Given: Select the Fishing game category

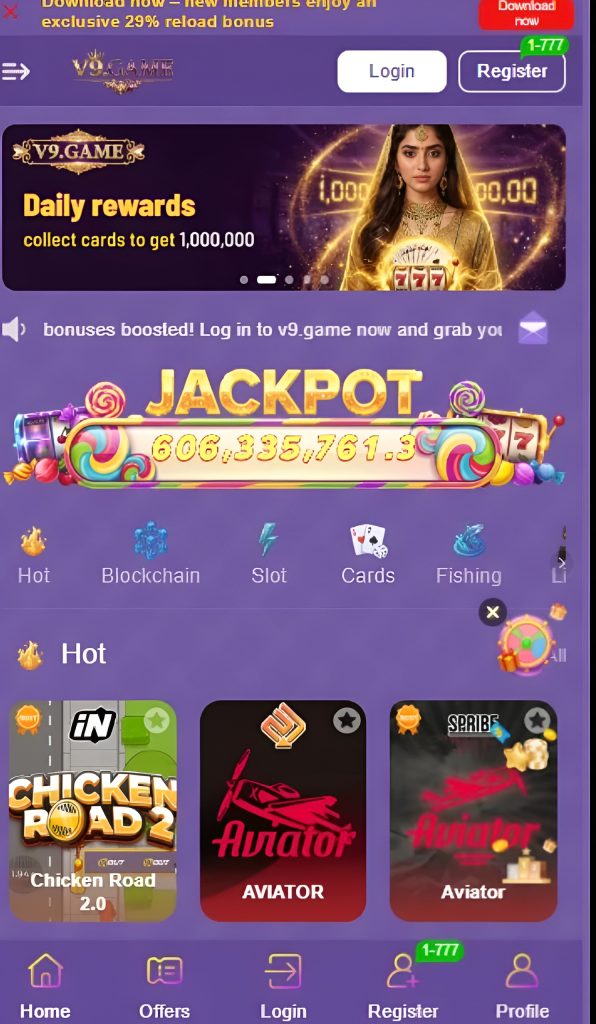Looking at the screenshot, I should click(469, 553).
